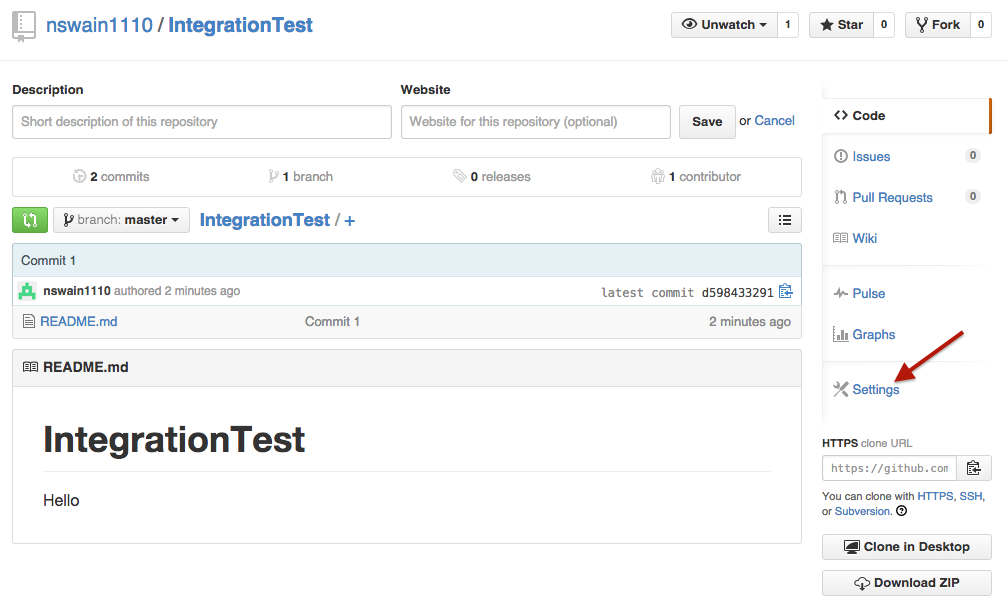Switch clone URL to SSH link

(970, 496)
